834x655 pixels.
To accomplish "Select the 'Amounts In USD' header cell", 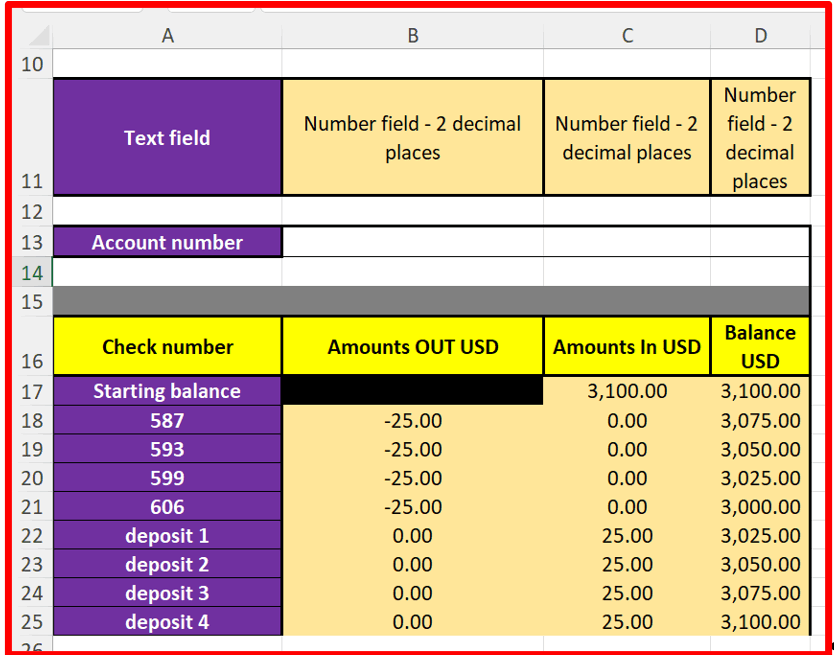I will click(x=627, y=346).
